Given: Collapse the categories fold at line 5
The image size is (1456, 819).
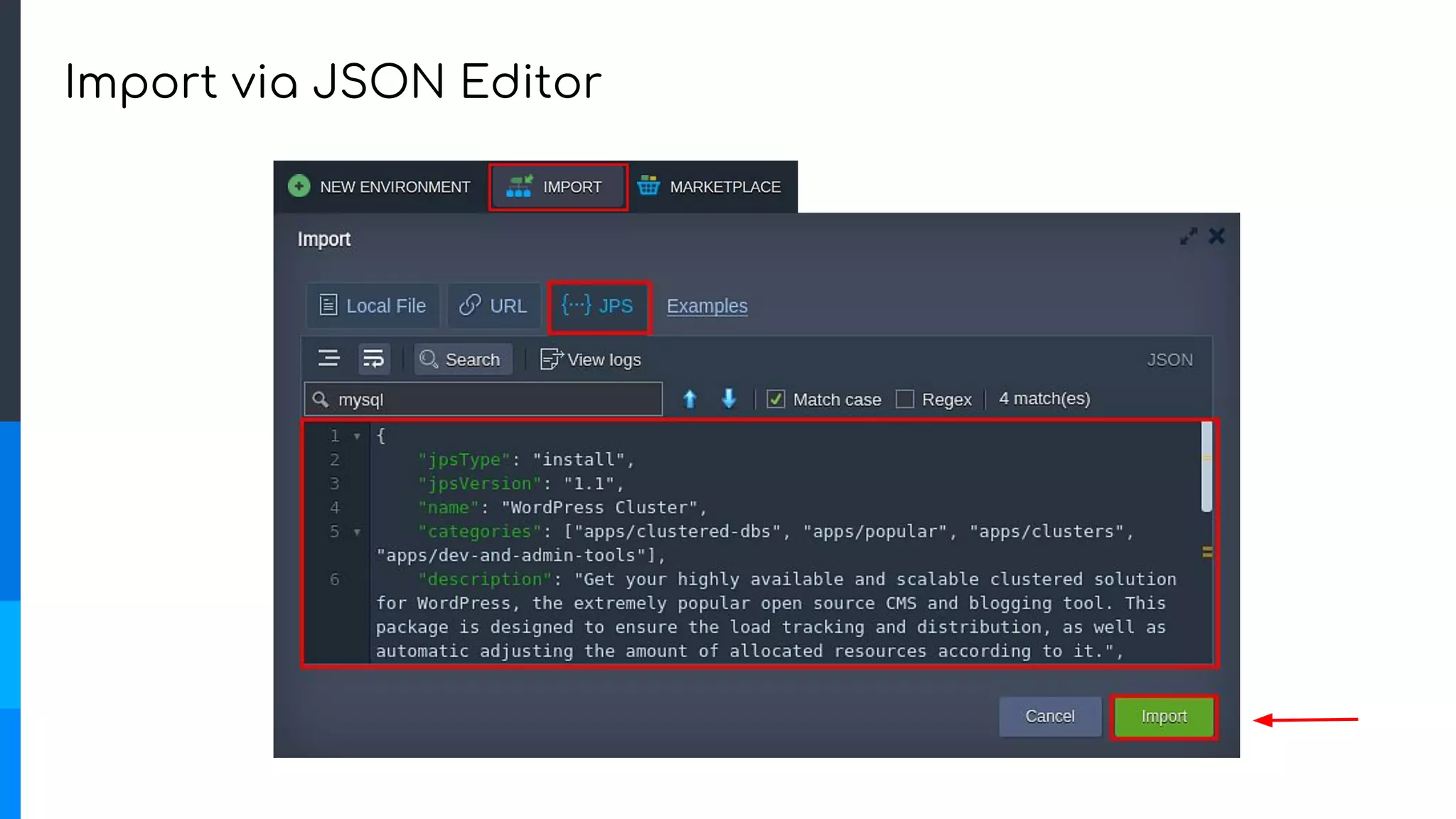Looking at the screenshot, I should (x=357, y=532).
